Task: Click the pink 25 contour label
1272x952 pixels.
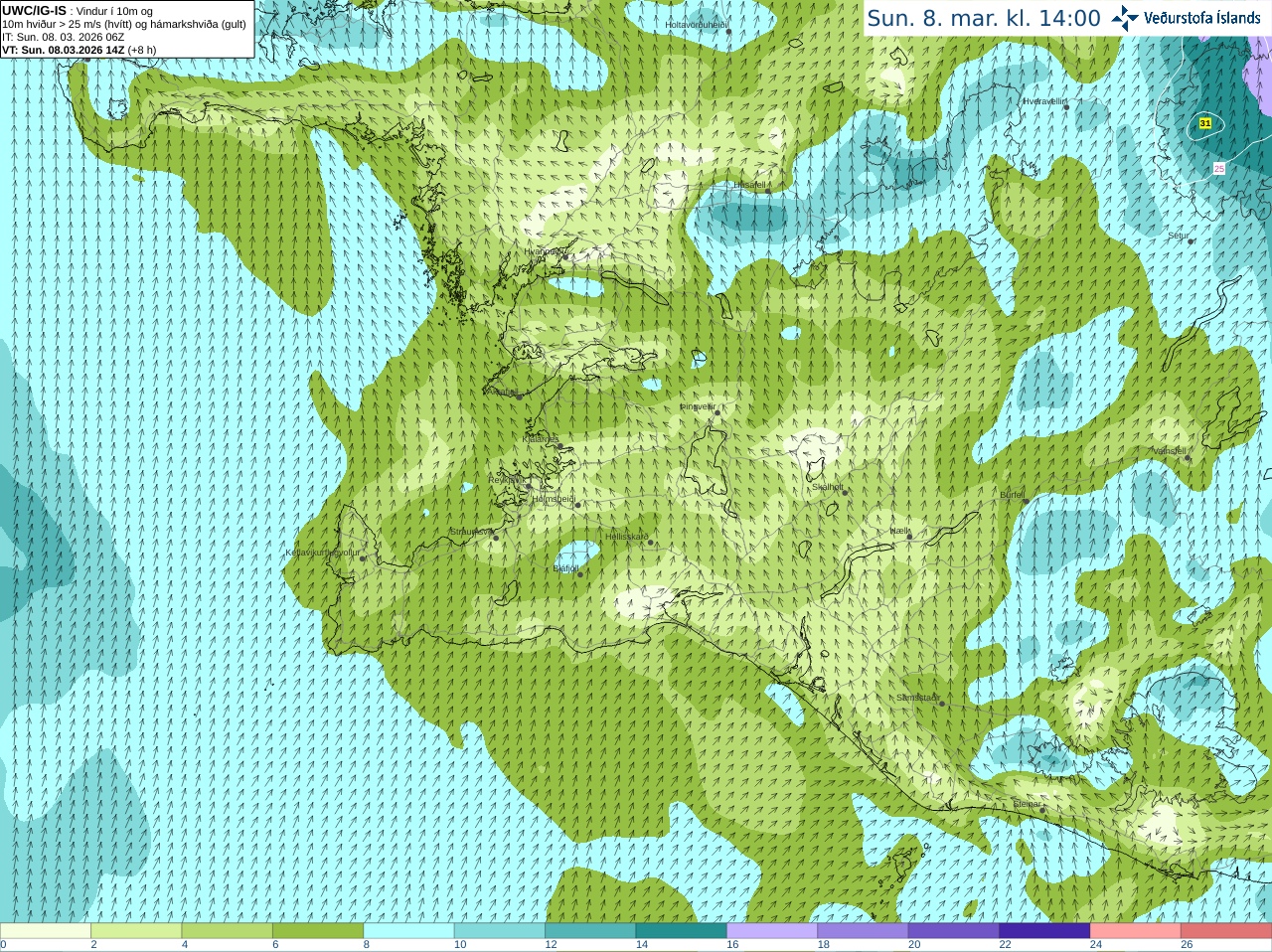Action: (1219, 169)
